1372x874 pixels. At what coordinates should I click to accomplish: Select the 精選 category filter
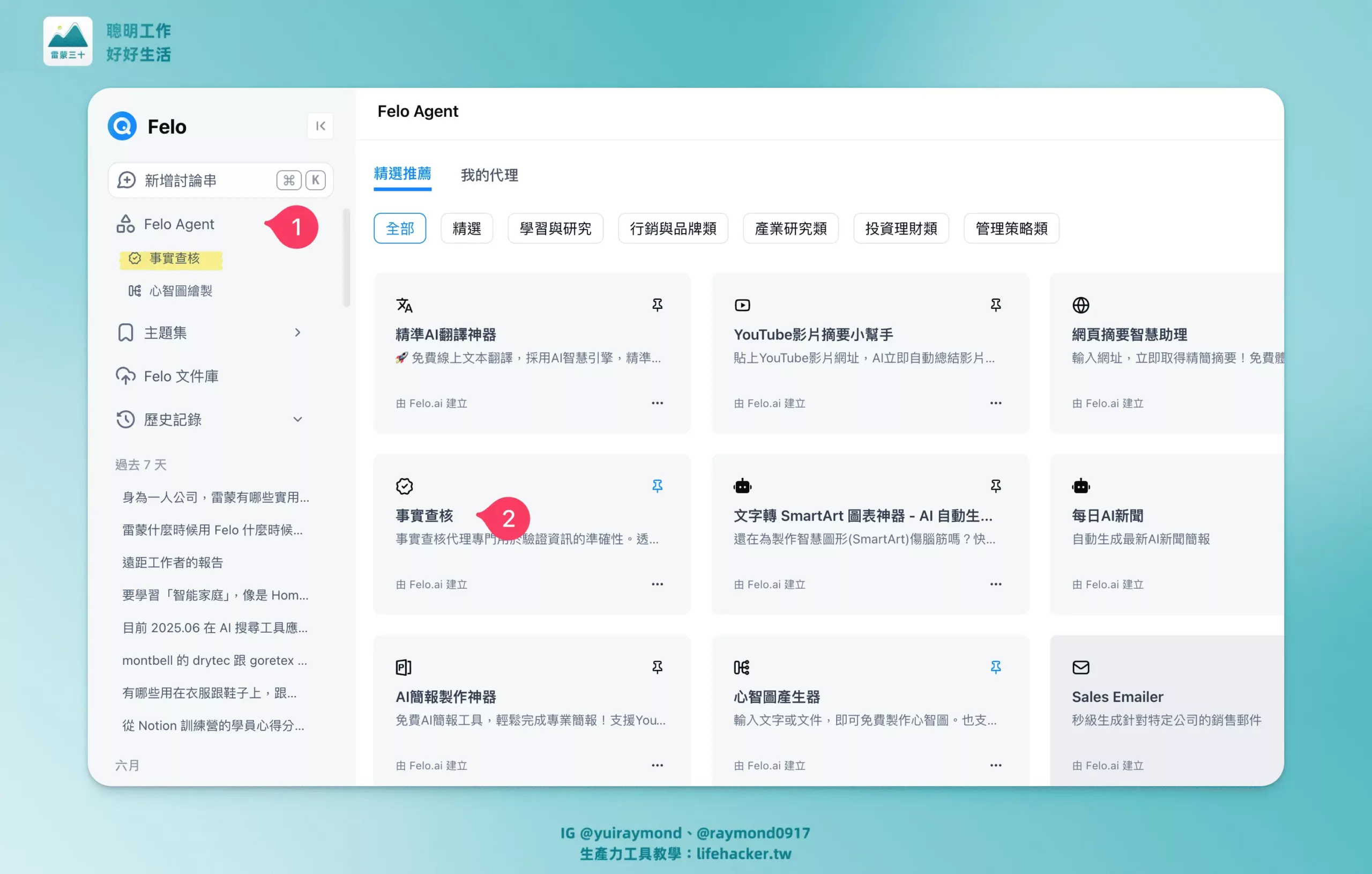[467, 228]
